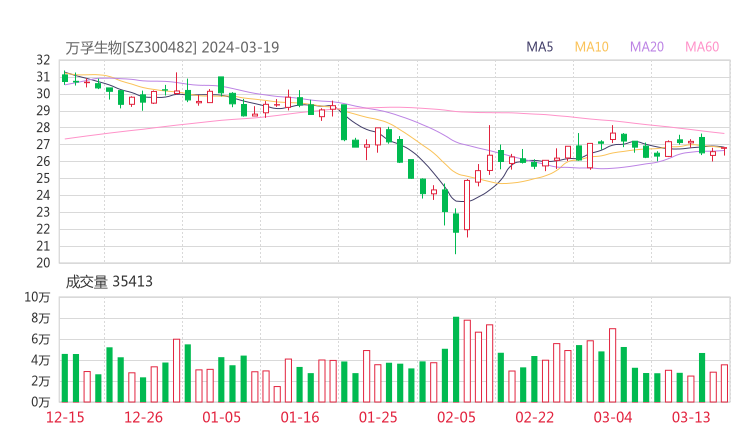Click the 12-15 date axis label
The height and width of the screenshot is (440, 740).
(x=65, y=417)
